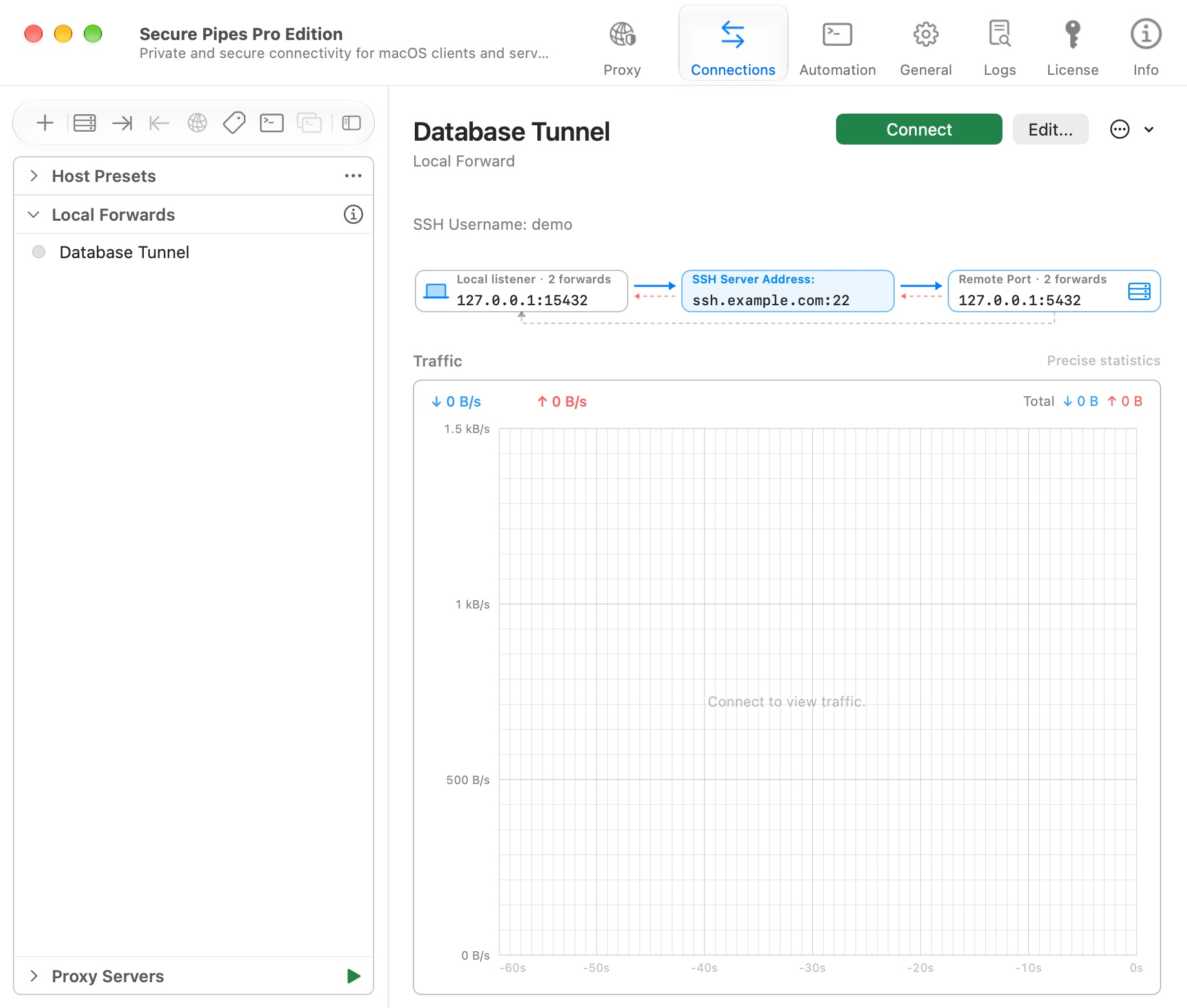Click the local forward arrow icon
Screen dimensions: 1187x1008
[x=122, y=123]
